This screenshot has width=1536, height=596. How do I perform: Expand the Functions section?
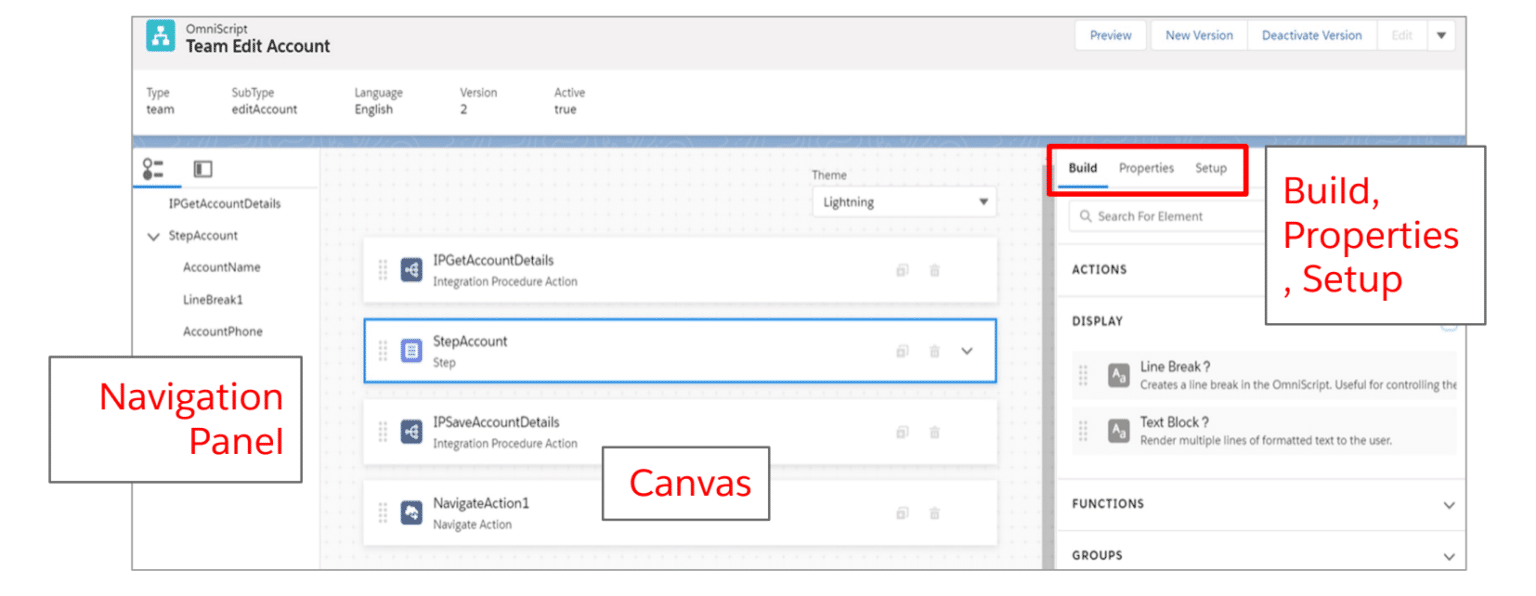[1448, 505]
